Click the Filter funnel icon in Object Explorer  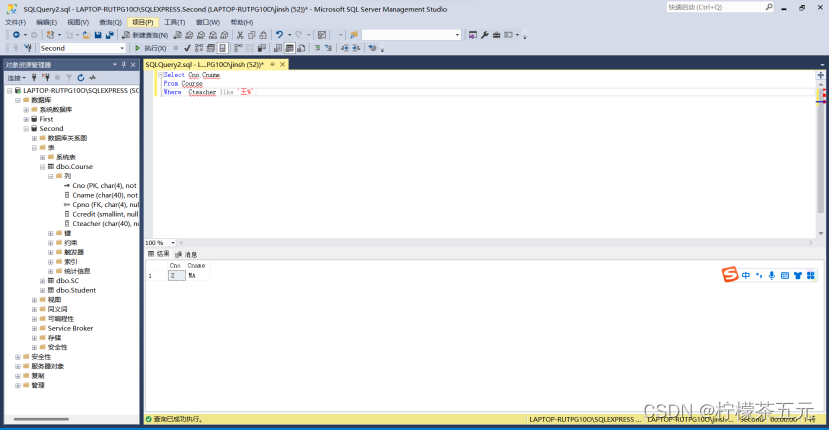click(69, 78)
